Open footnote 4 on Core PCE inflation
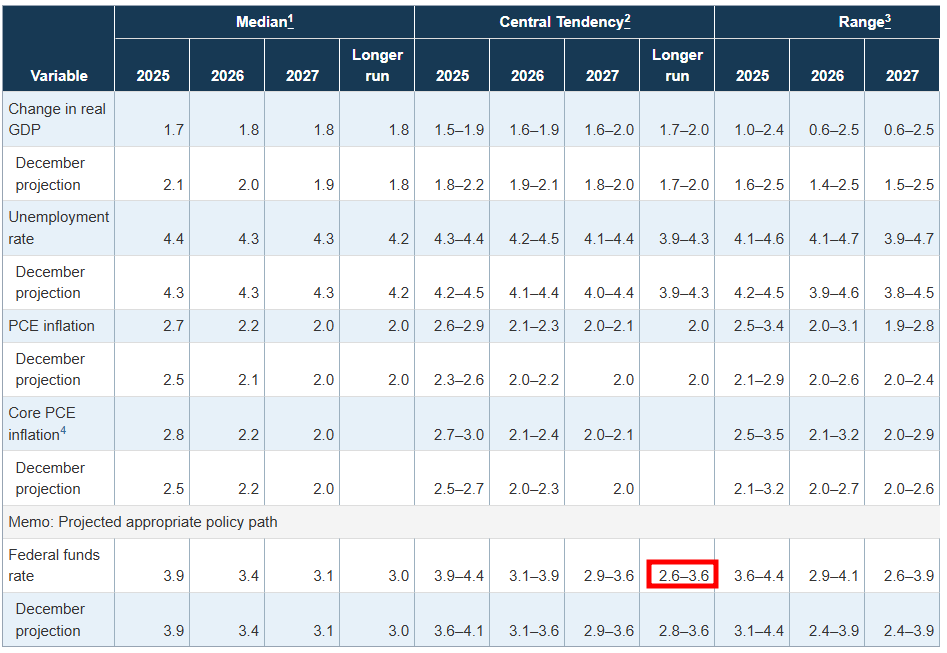 pyautogui.click(x=63, y=431)
